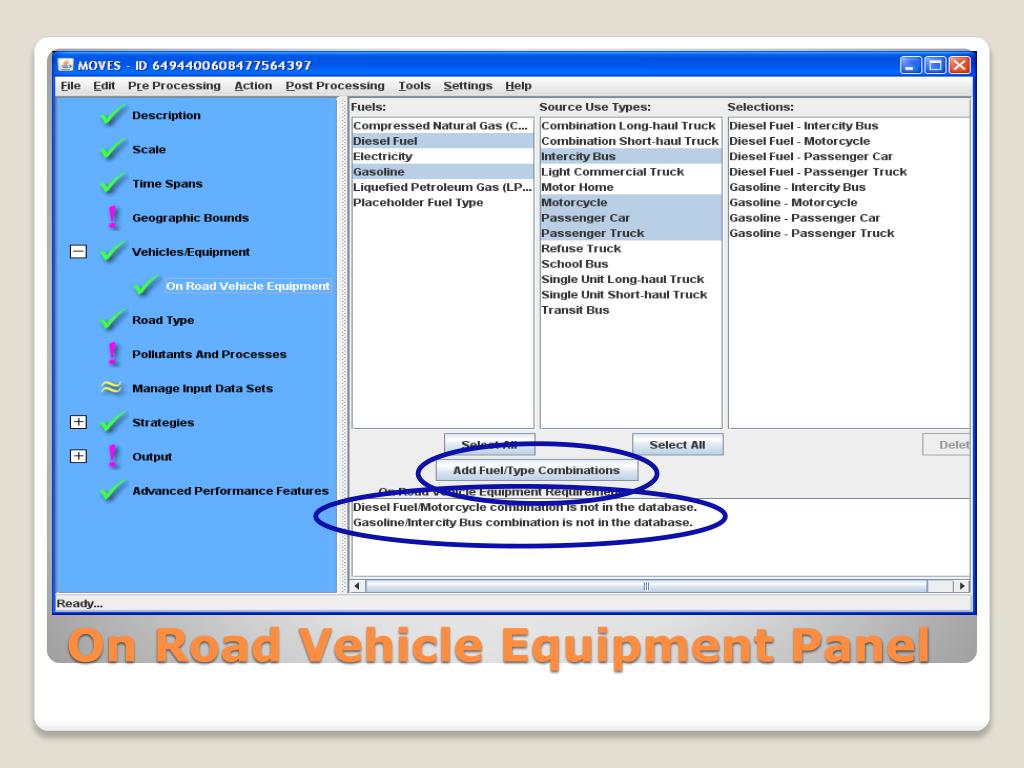Select Electricity in Fuels list
1024x768 pixels.
443,156
